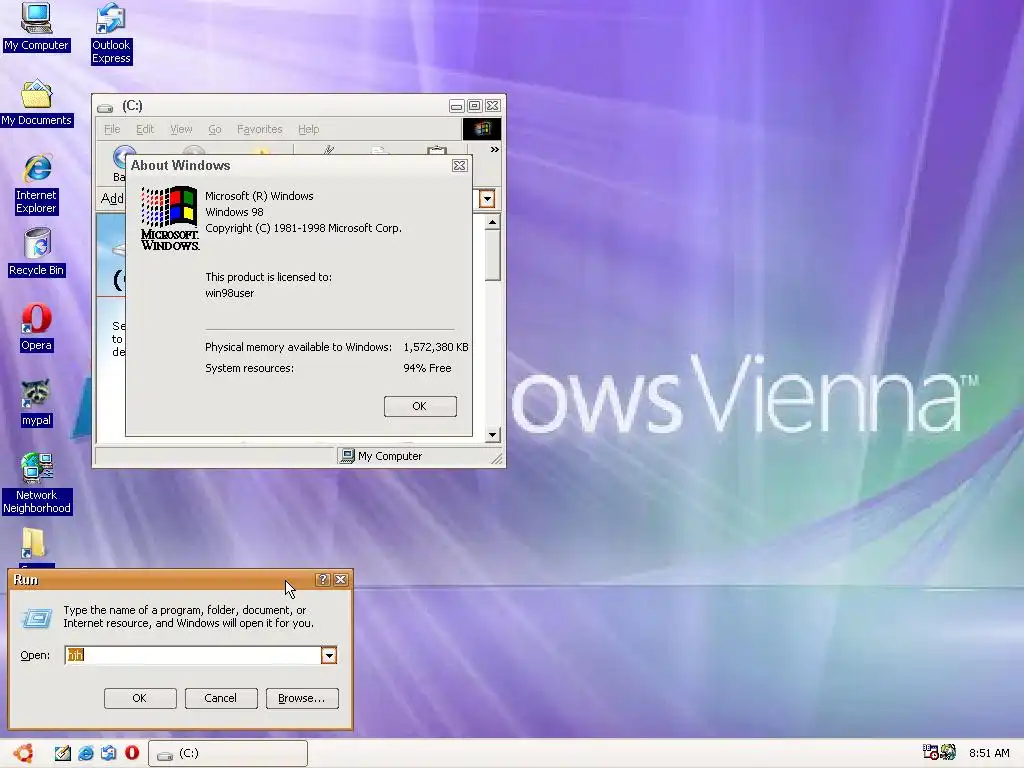The width and height of the screenshot is (1024, 768).
Task: Launch Internet Explorer from the desktop
Action: click(x=37, y=184)
